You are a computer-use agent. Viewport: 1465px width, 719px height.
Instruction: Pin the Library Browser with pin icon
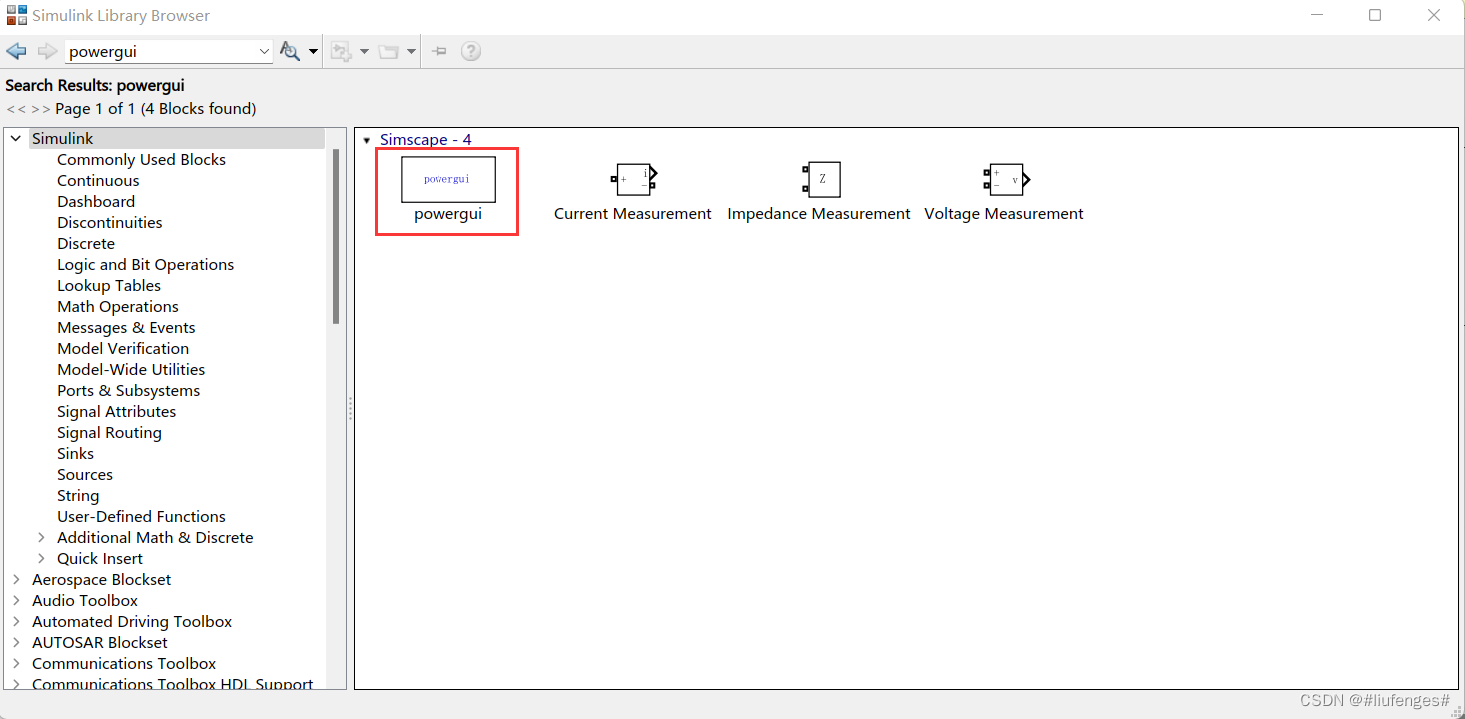(439, 51)
